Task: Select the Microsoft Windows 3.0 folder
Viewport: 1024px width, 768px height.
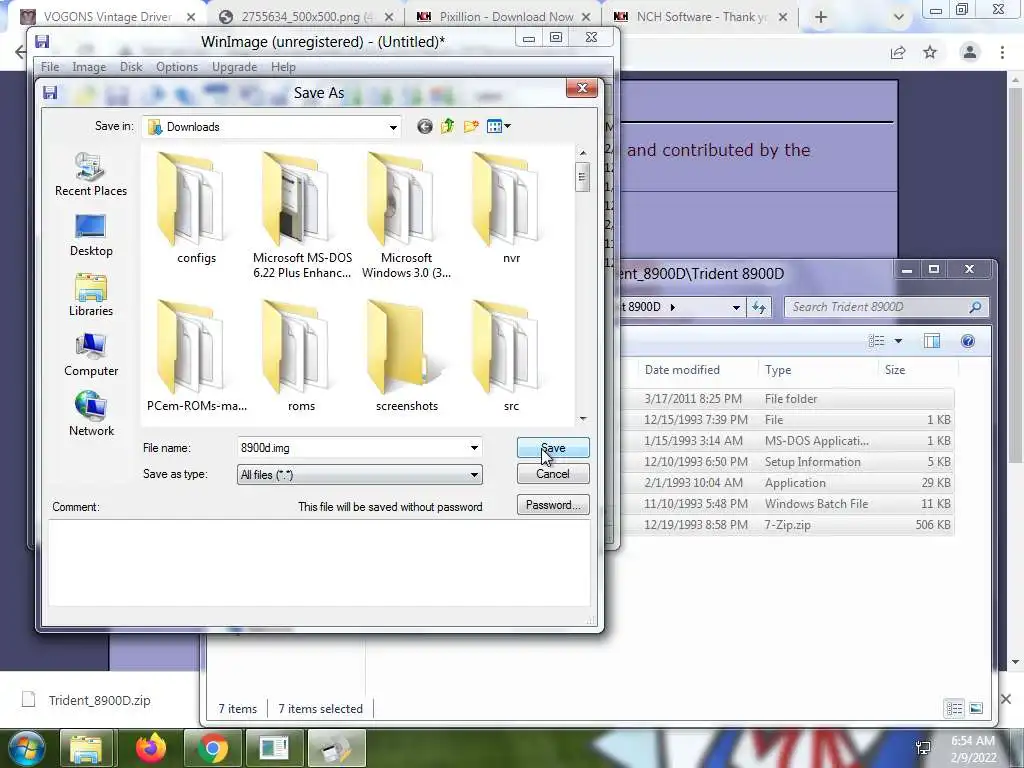Action: [x=406, y=216]
